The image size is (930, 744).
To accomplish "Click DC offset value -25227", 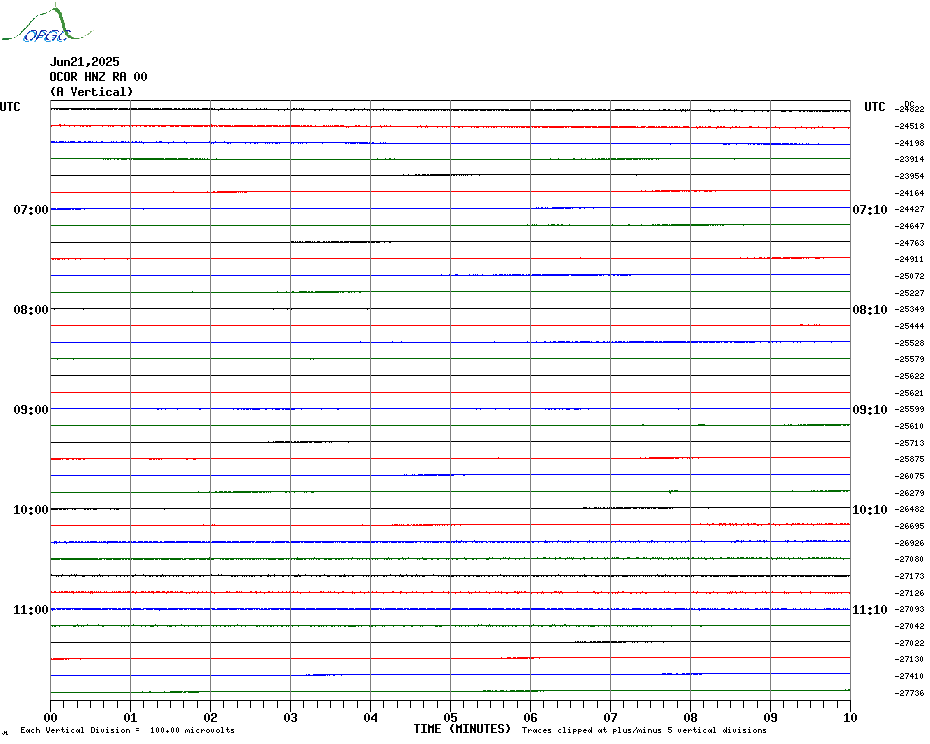I will click(x=910, y=293).
